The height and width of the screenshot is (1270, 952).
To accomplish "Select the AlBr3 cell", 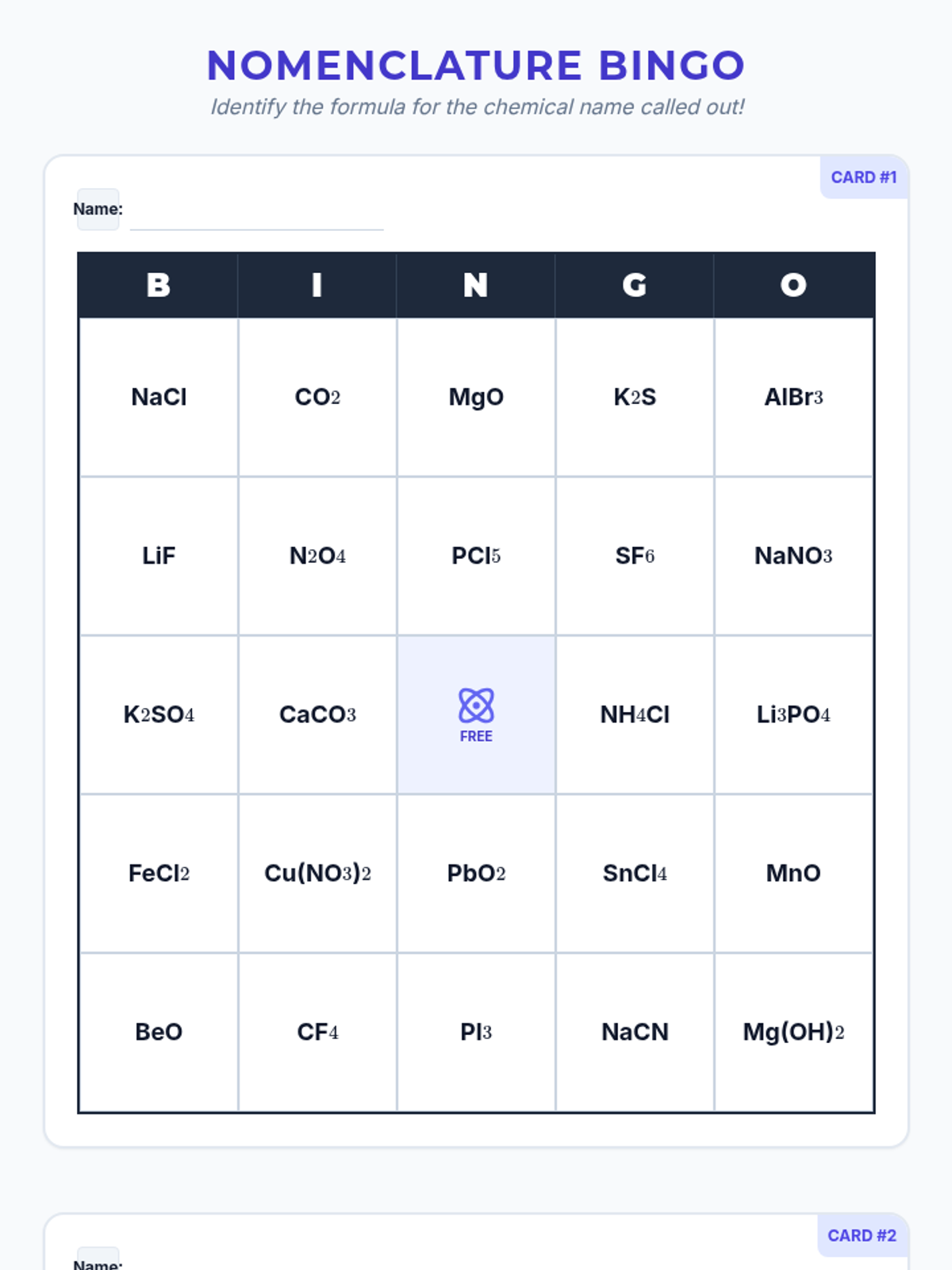I will pyautogui.click(x=793, y=397).
